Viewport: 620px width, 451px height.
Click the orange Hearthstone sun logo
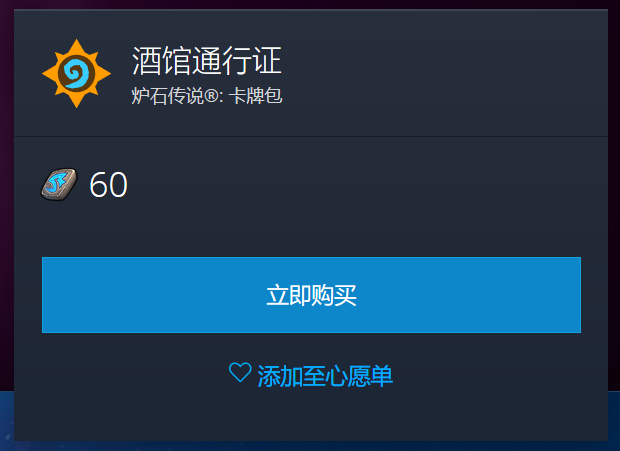click(x=76, y=74)
